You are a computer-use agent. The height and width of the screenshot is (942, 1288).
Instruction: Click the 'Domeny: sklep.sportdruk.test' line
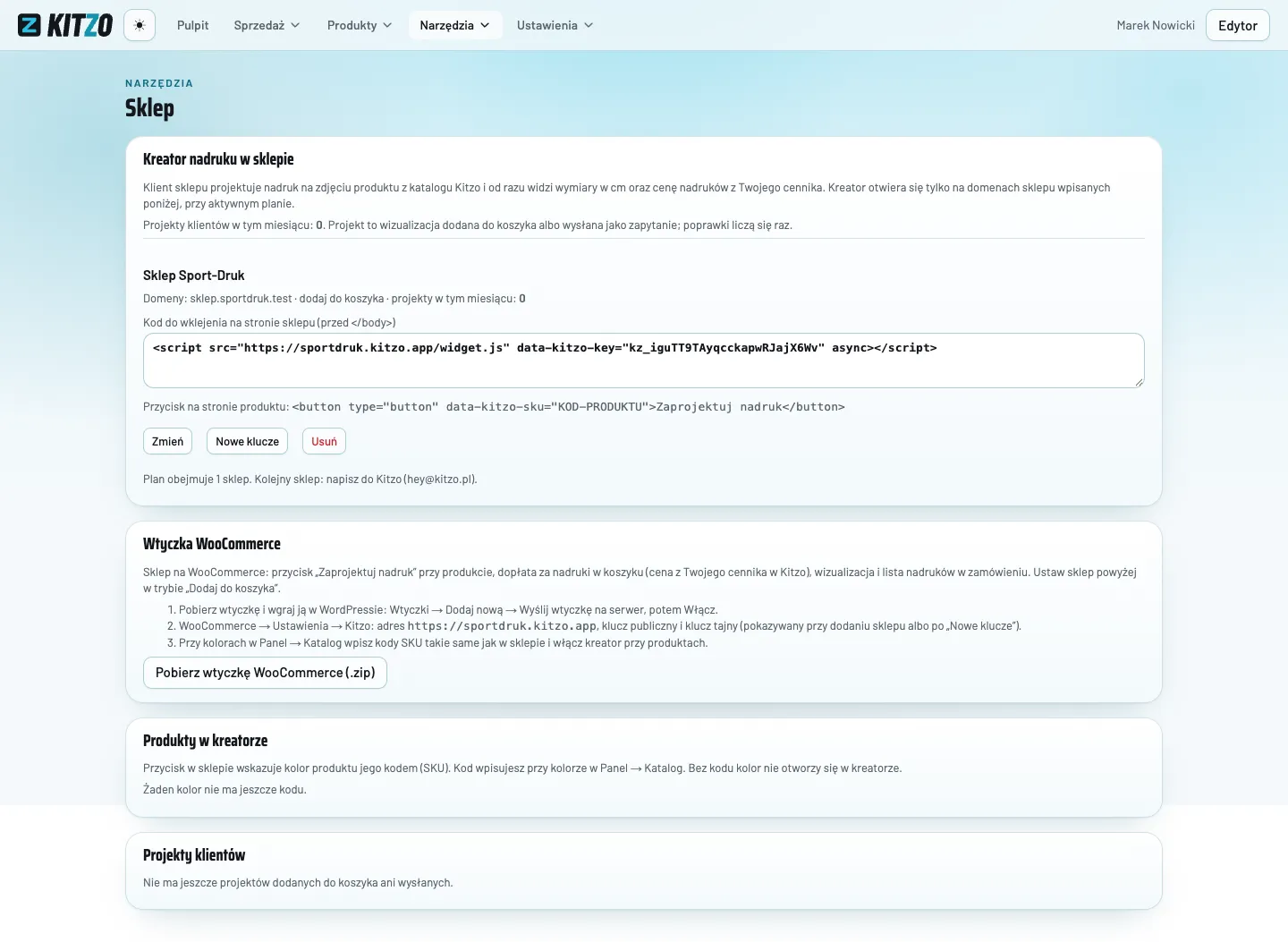(335, 299)
